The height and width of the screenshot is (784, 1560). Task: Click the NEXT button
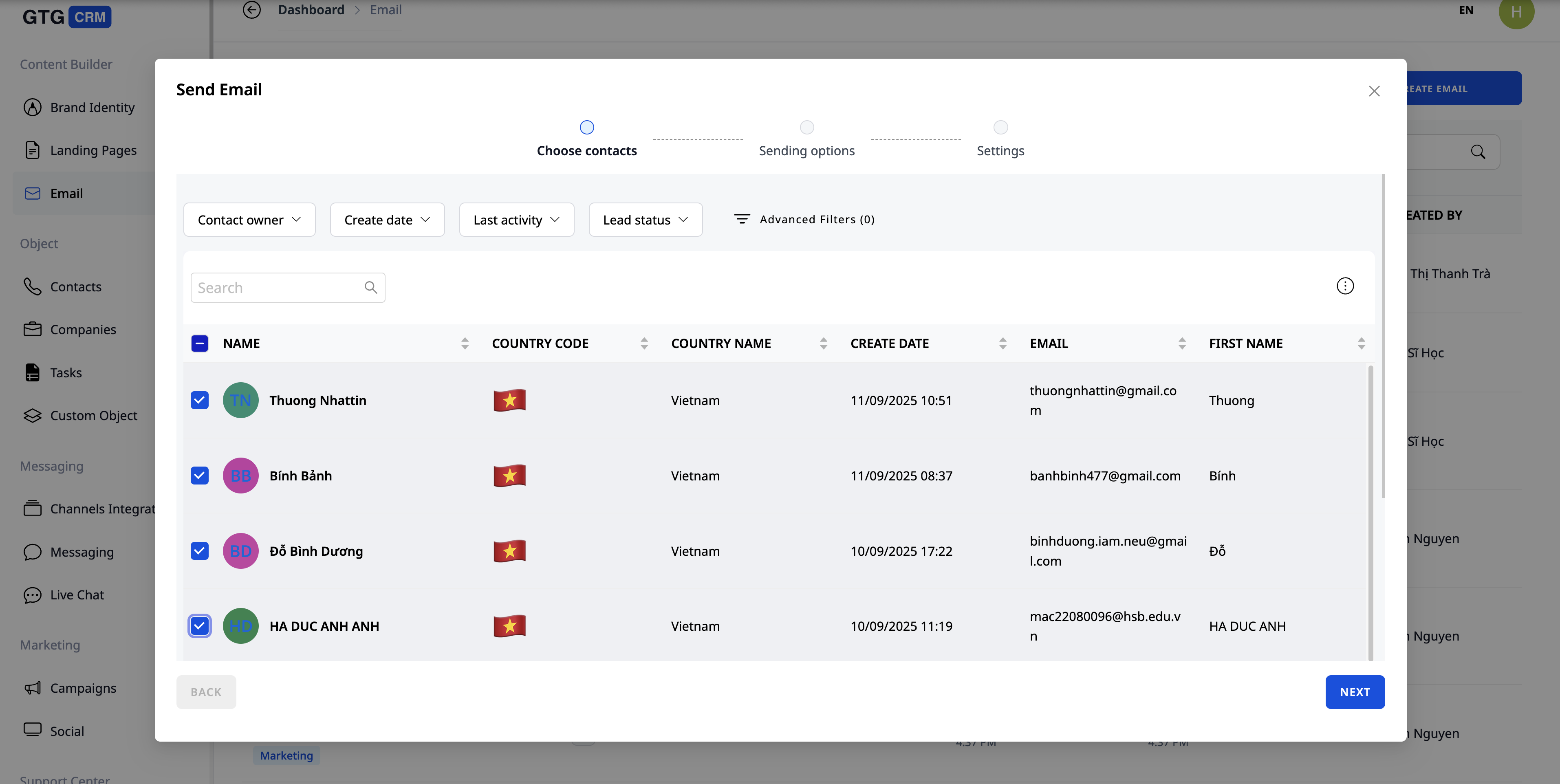[1354, 692]
